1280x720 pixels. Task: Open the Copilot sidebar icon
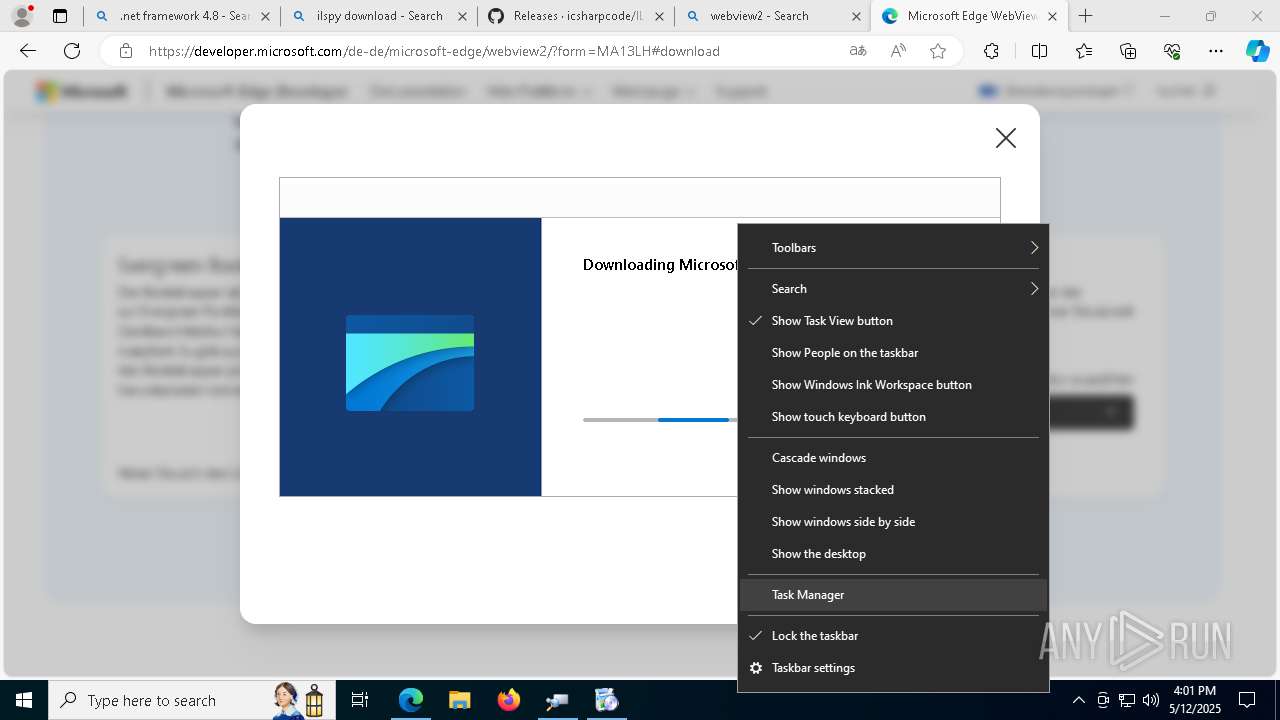(x=1258, y=51)
